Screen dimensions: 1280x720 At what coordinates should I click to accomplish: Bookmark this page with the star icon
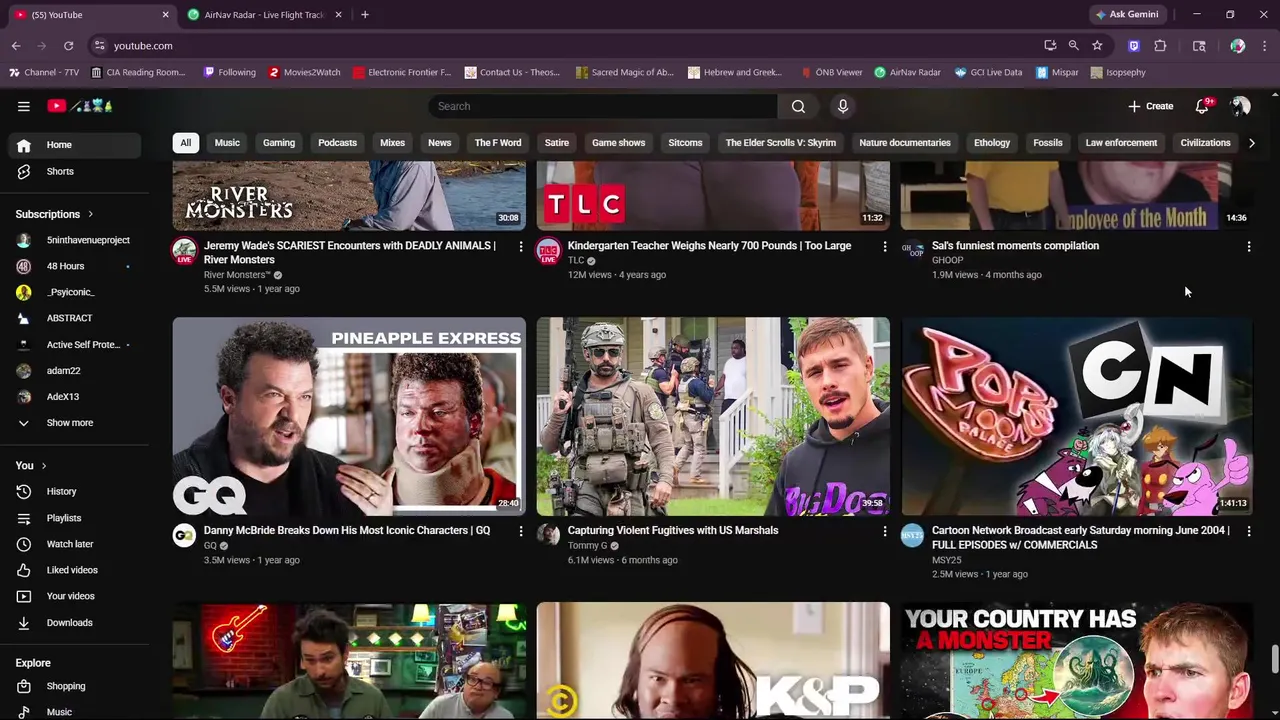1097,46
